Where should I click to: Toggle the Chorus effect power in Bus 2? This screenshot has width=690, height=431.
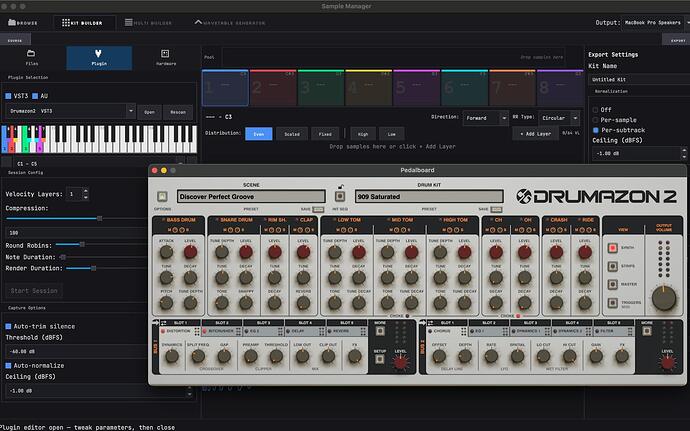430,331
